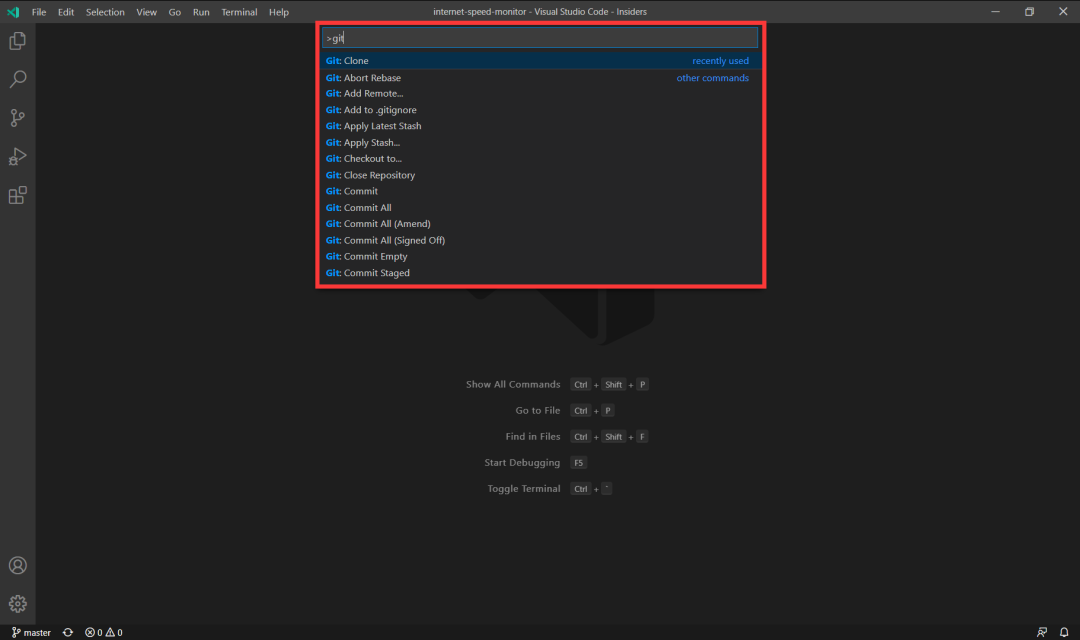Open the Edit menu
Screen dimensions: 1080x640
tap(65, 12)
